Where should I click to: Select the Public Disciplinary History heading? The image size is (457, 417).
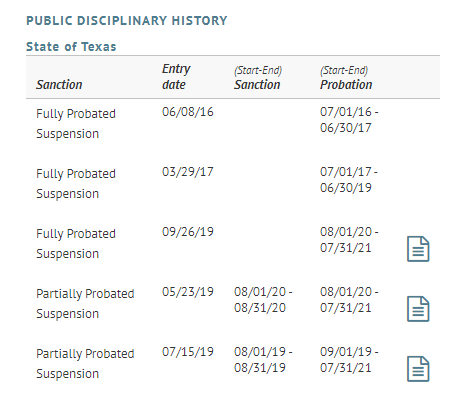click(127, 21)
